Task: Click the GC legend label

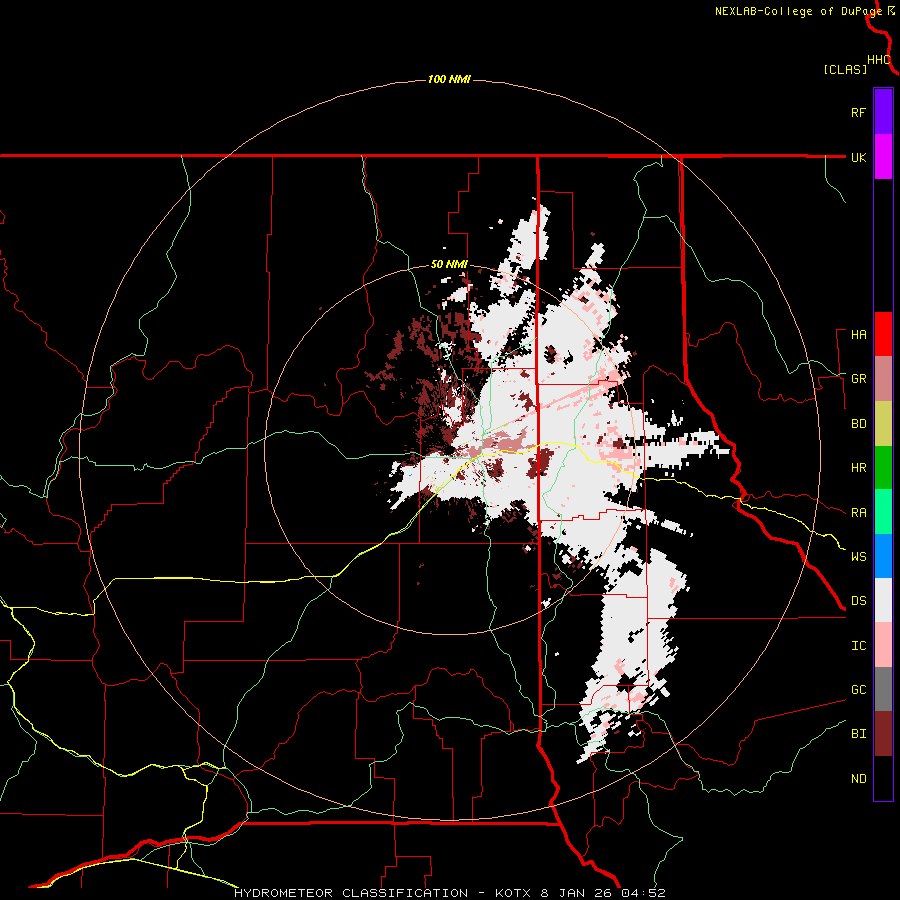Action: pyautogui.click(x=858, y=690)
